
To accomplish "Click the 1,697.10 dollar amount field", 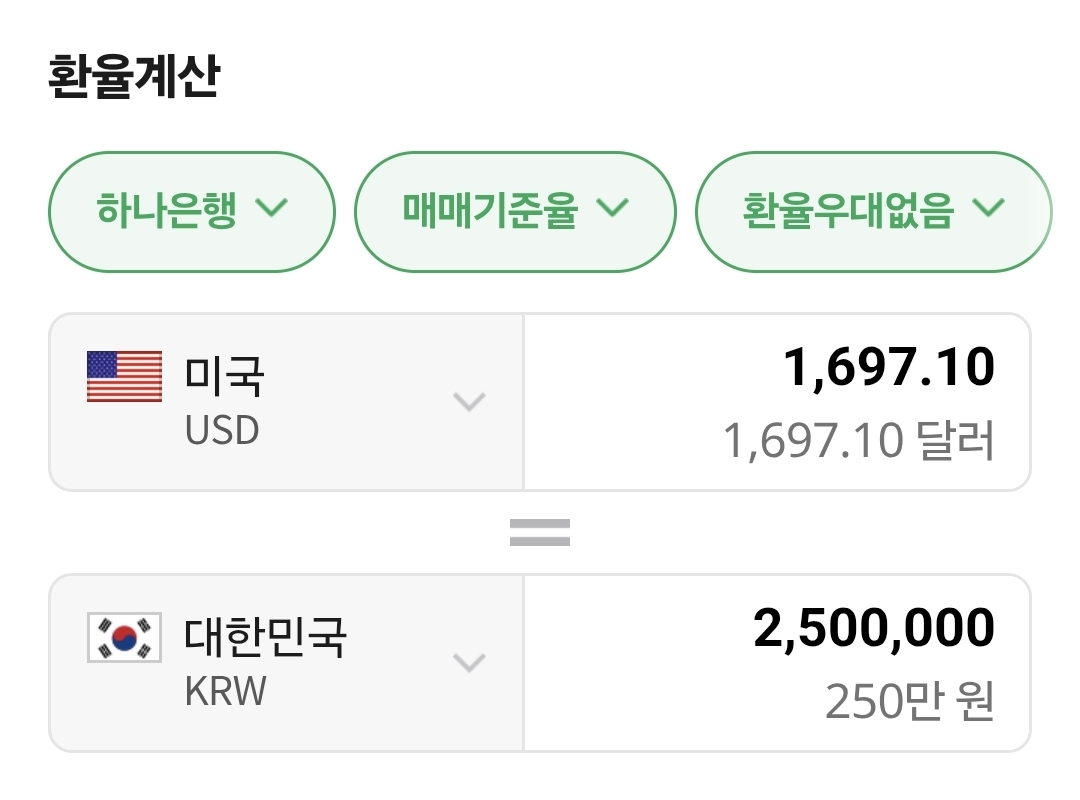I will [888, 368].
